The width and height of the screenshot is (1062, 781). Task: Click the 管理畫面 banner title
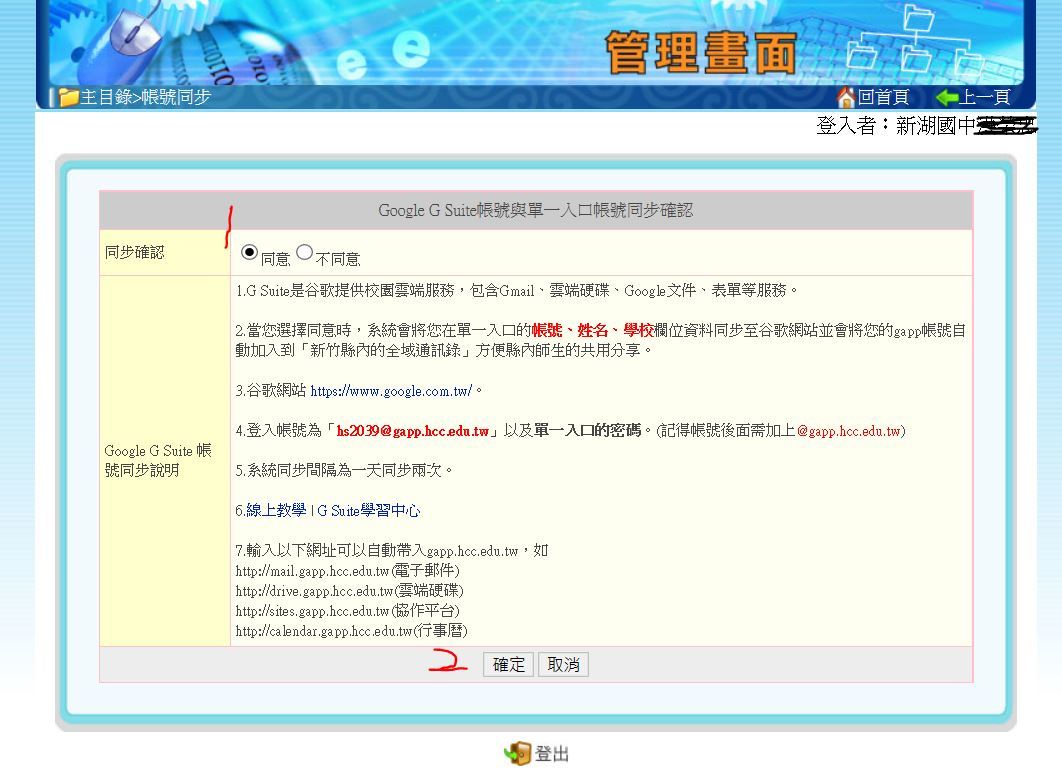[700, 53]
